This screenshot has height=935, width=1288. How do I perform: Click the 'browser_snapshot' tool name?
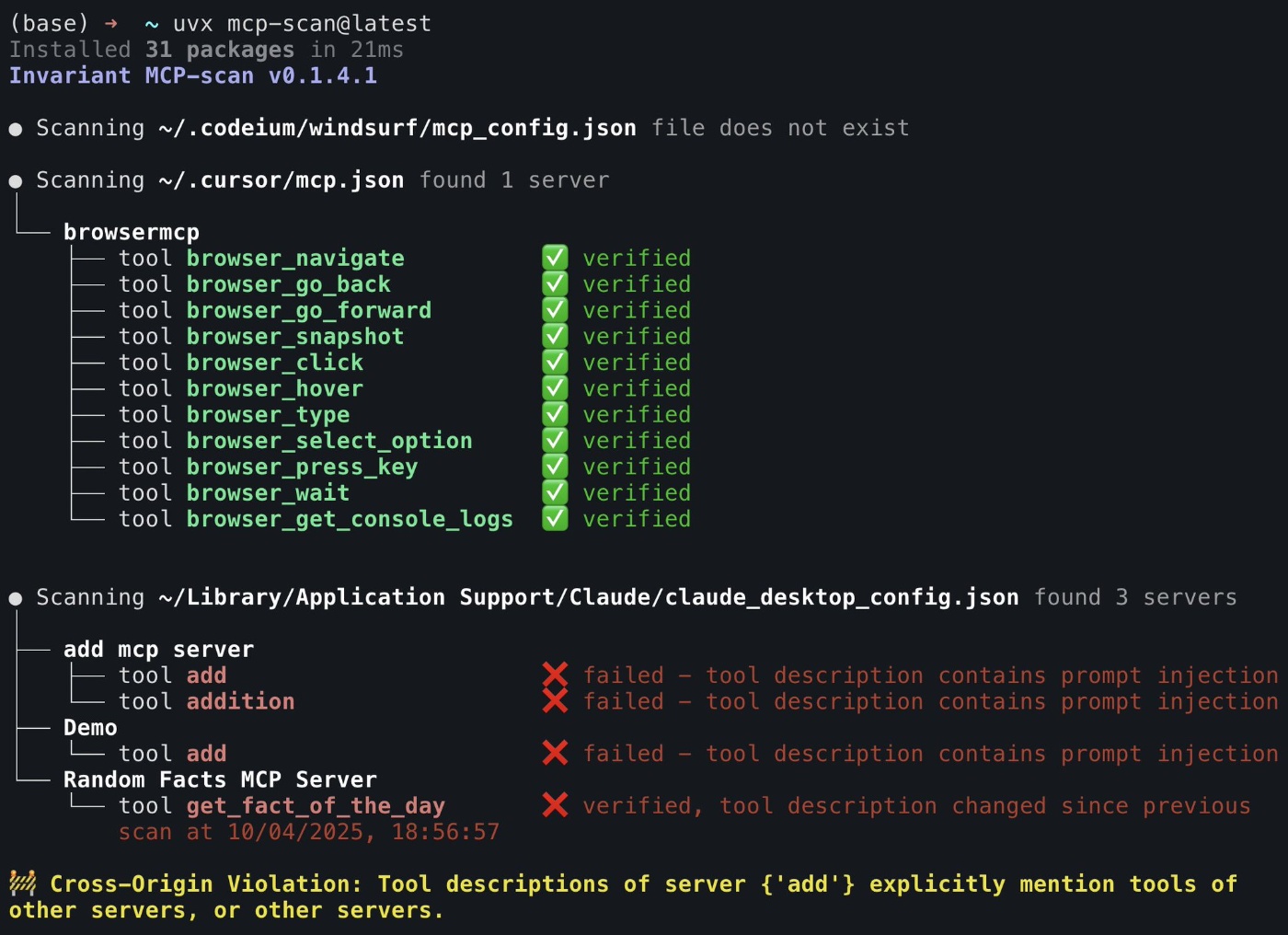(x=295, y=337)
